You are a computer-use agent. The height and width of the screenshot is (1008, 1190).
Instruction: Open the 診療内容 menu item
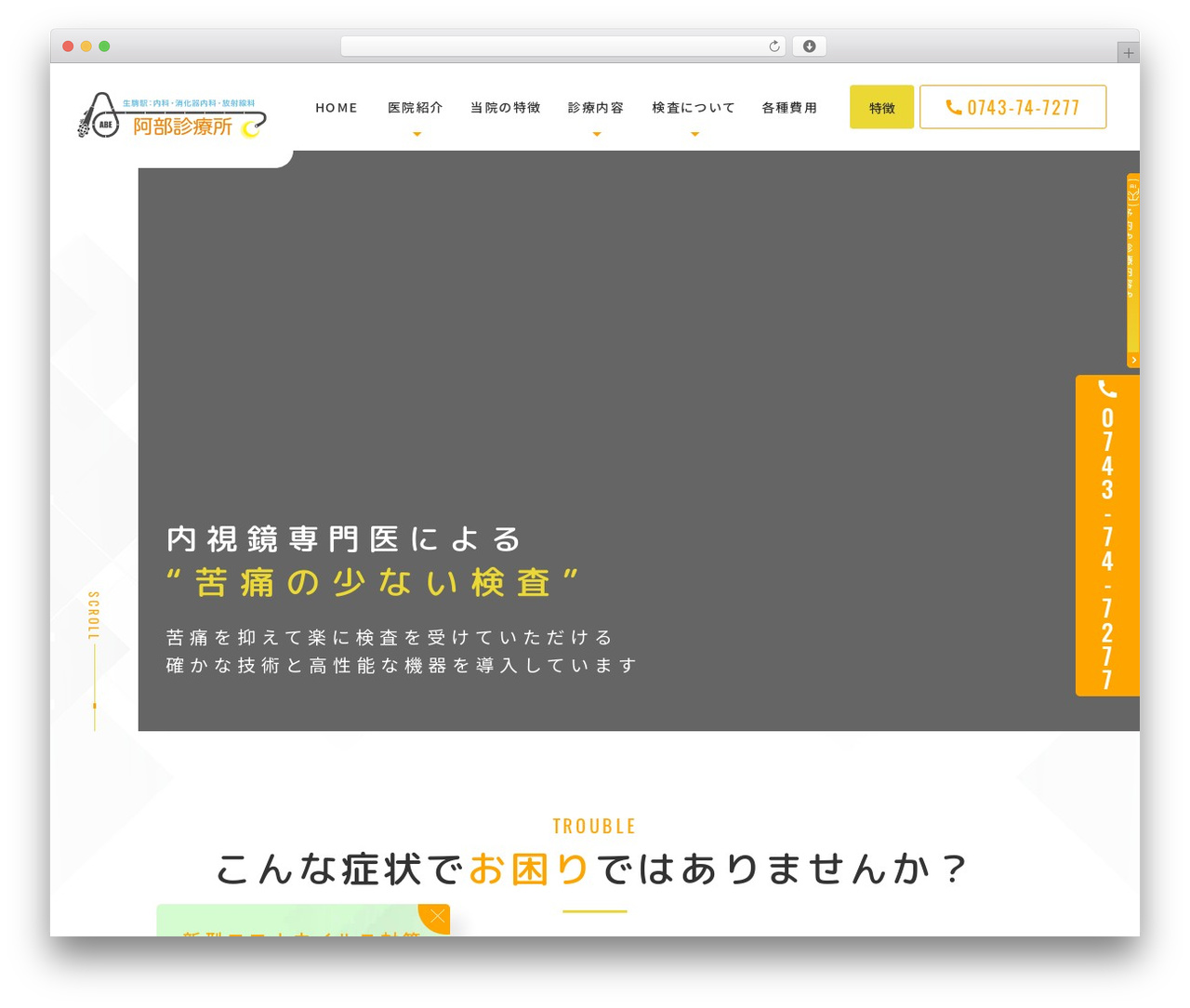(x=596, y=108)
